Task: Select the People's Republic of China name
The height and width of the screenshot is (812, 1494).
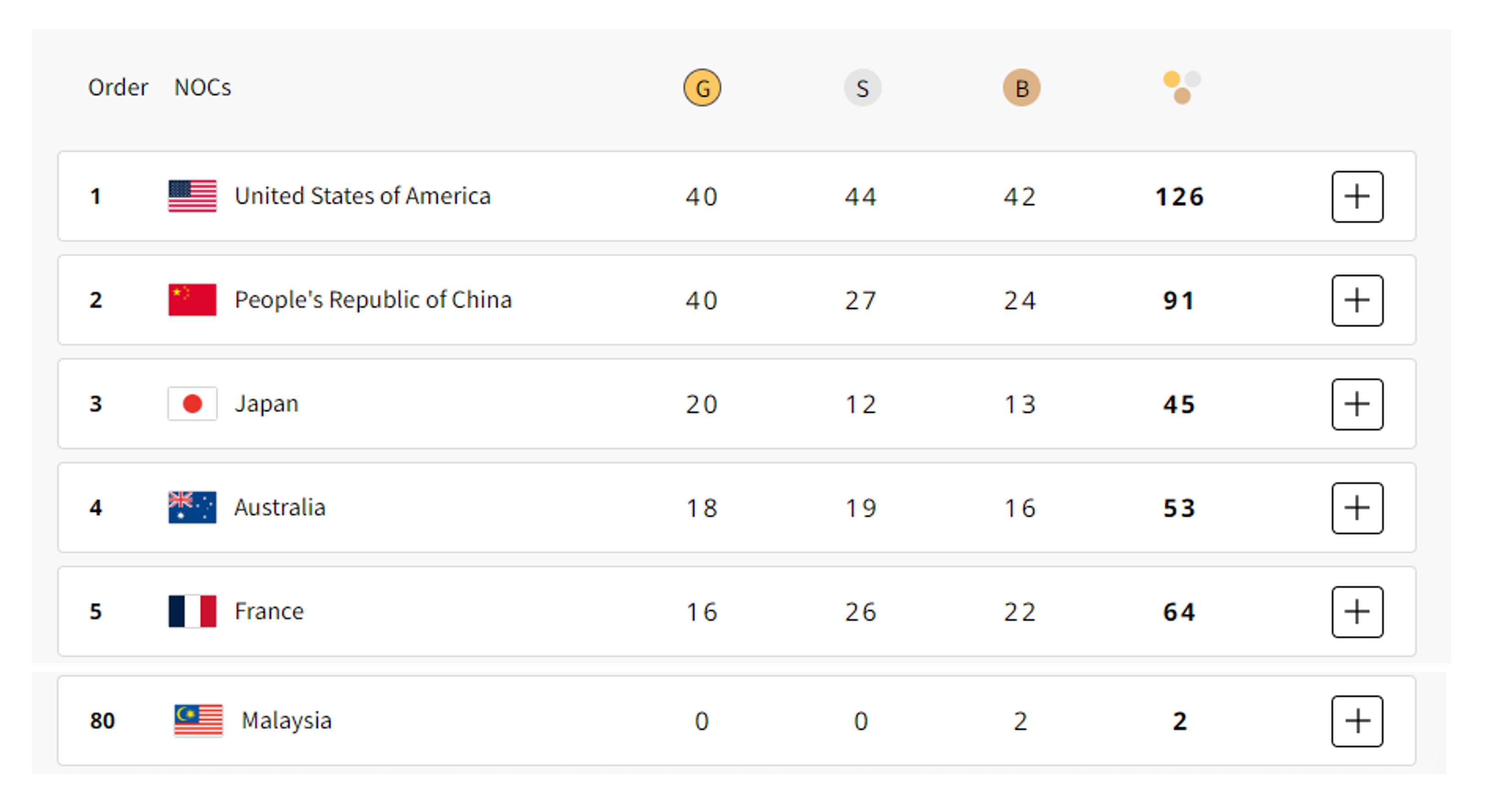Action: 373,300
